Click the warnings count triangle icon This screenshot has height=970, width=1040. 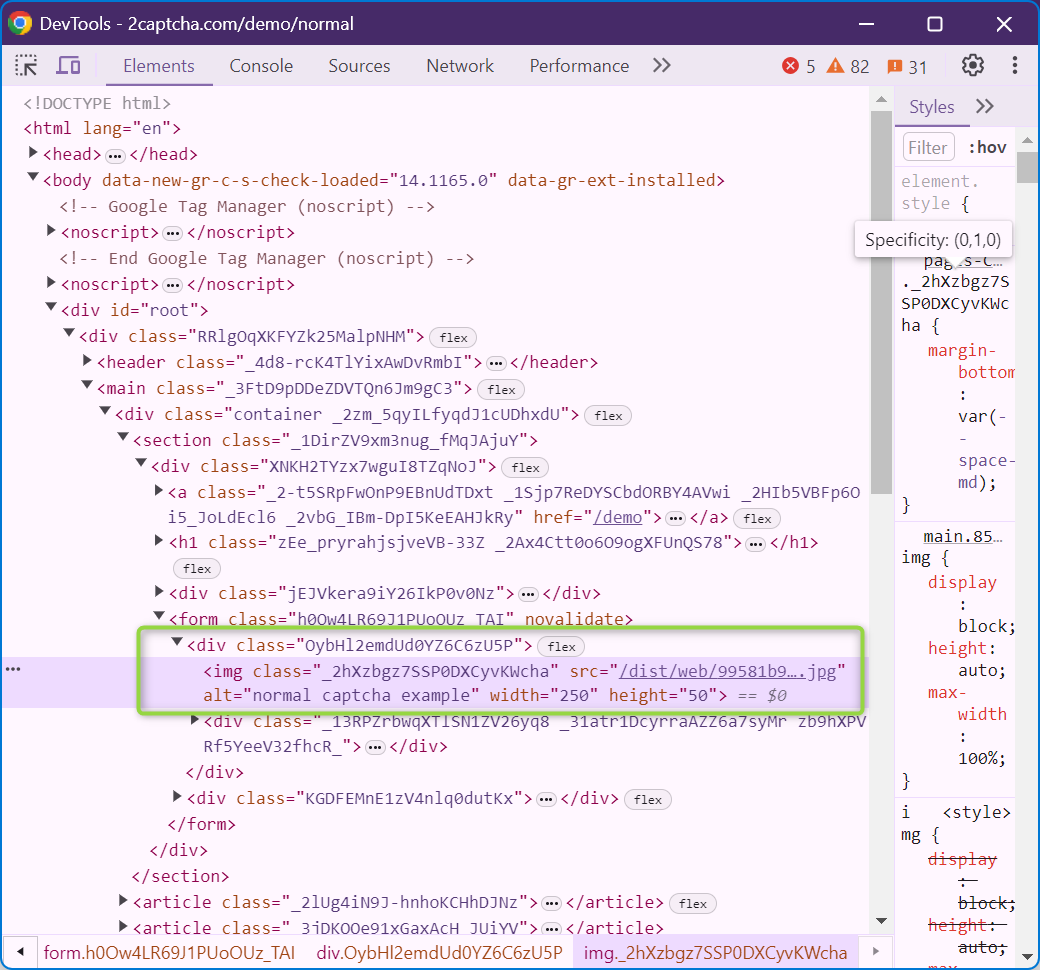pos(836,67)
